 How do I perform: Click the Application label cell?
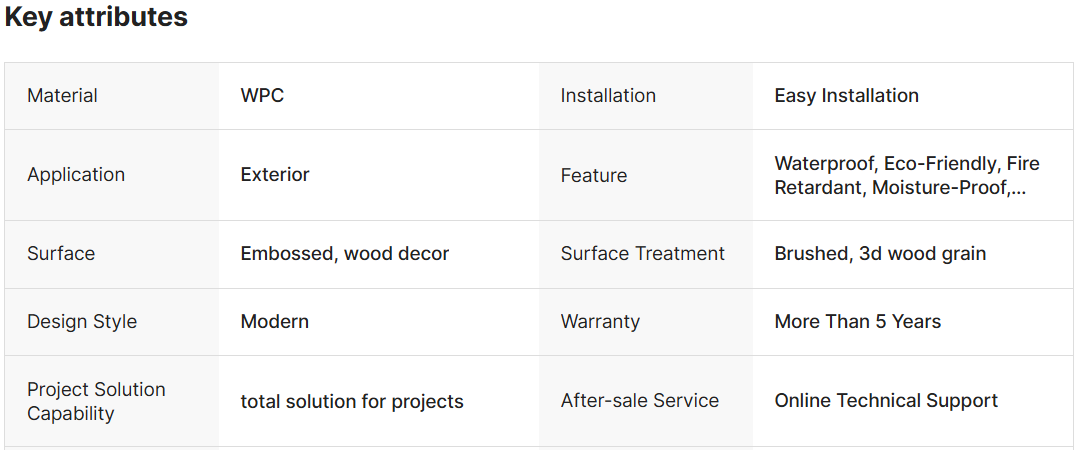76,174
